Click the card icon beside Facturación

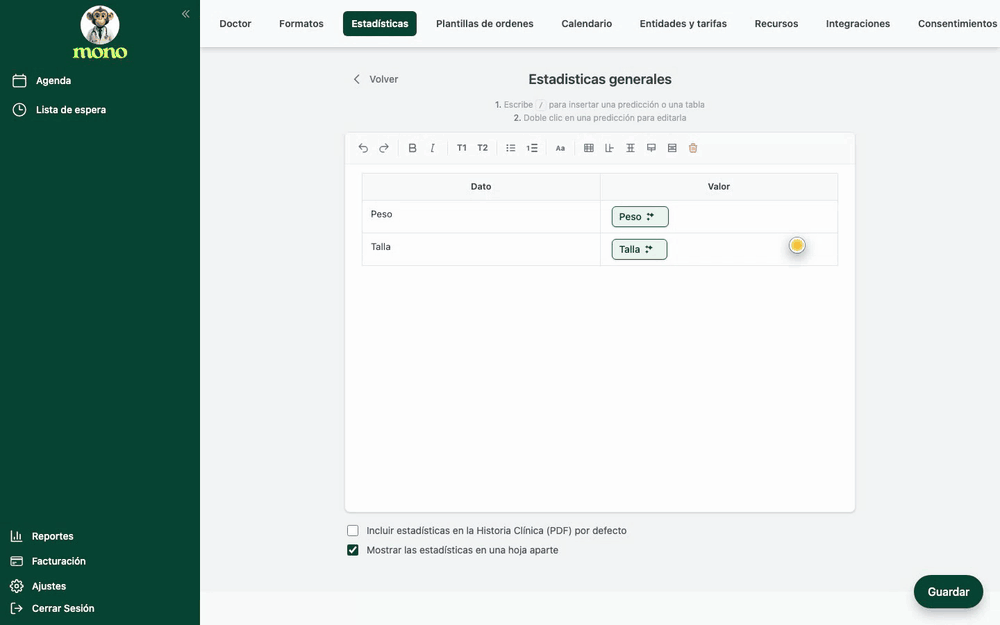(x=17, y=561)
